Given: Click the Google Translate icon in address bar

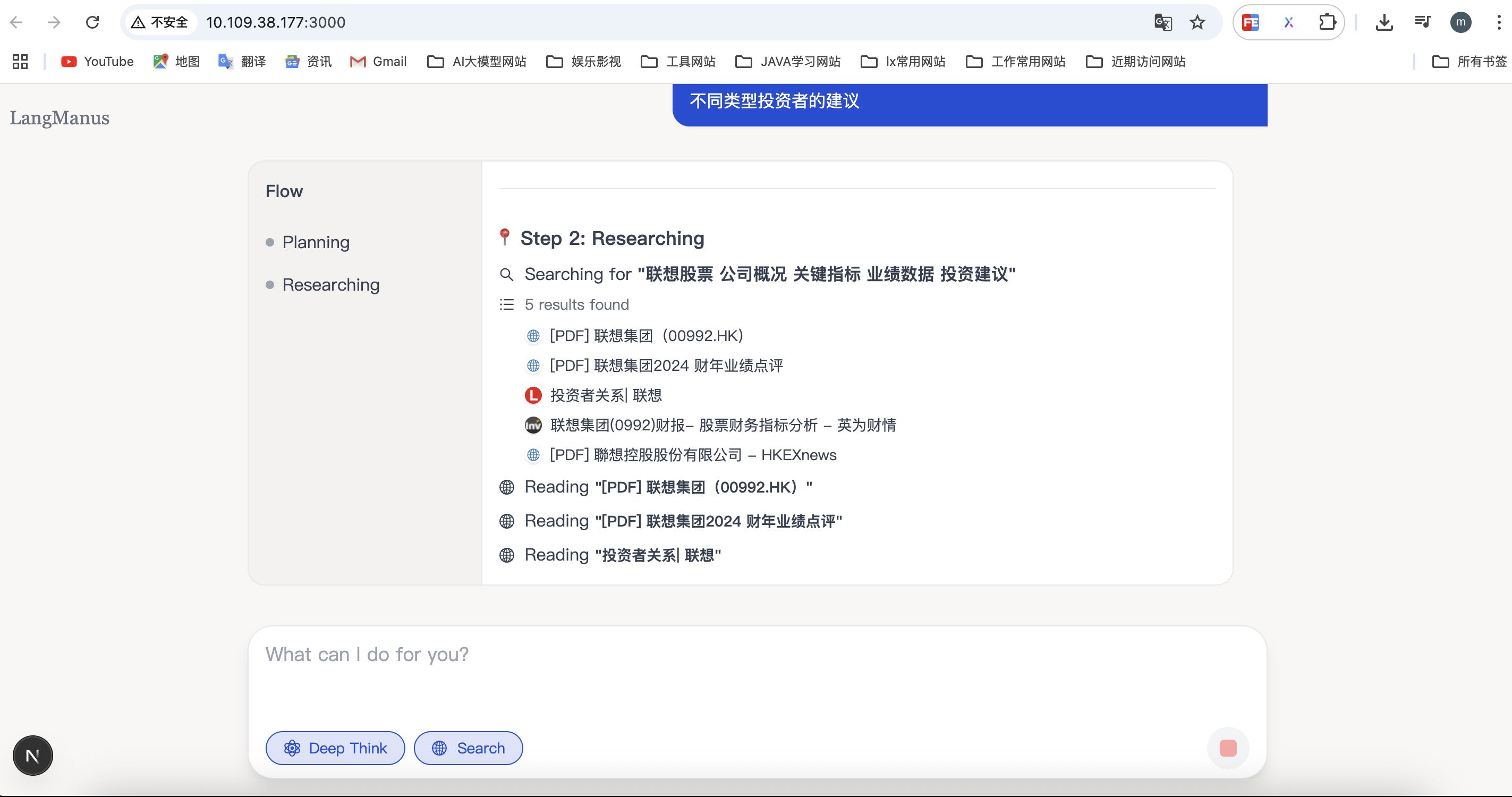Looking at the screenshot, I should pos(1163,22).
